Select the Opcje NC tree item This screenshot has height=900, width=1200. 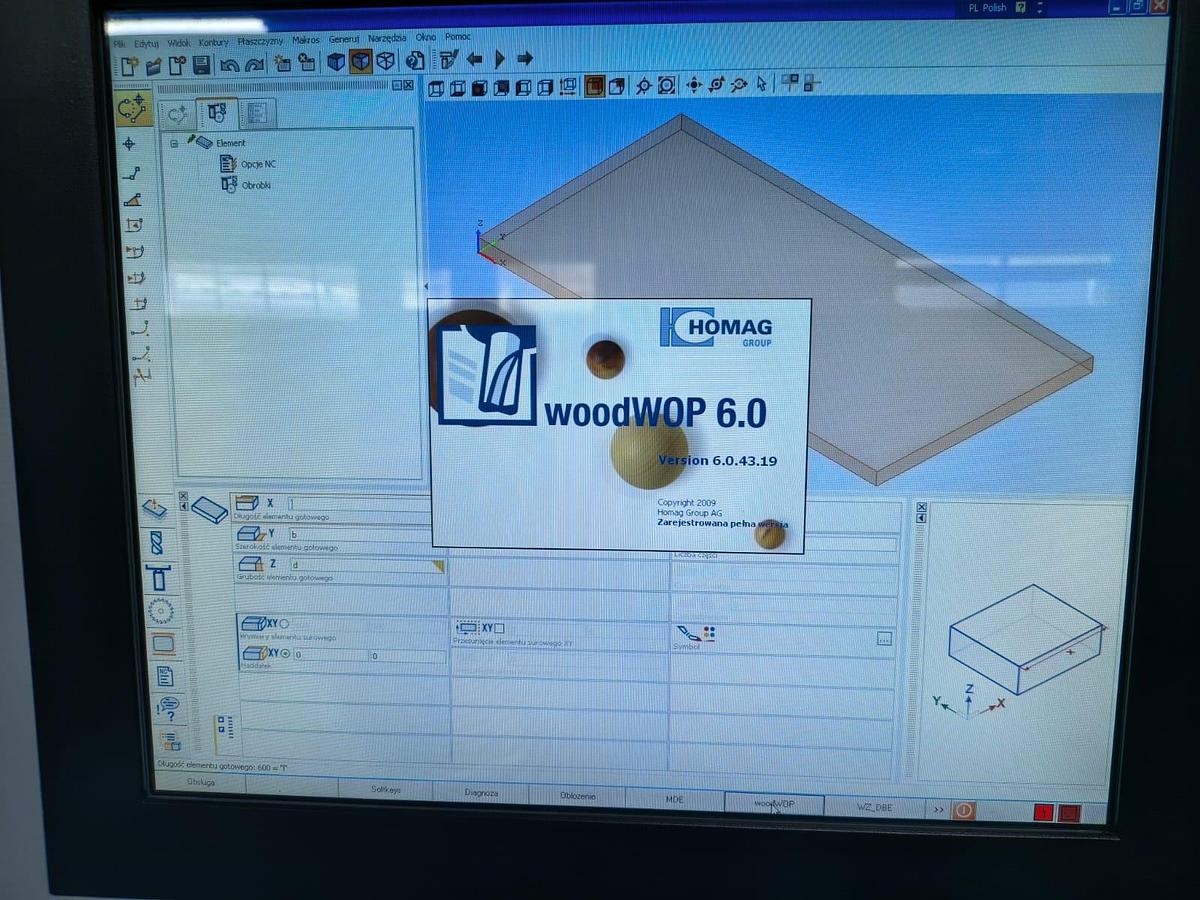coord(258,164)
